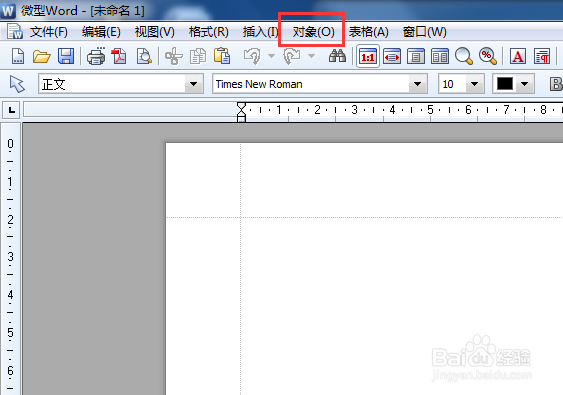Click the indent hourglass marker on ruler

(x=241, y=112)
